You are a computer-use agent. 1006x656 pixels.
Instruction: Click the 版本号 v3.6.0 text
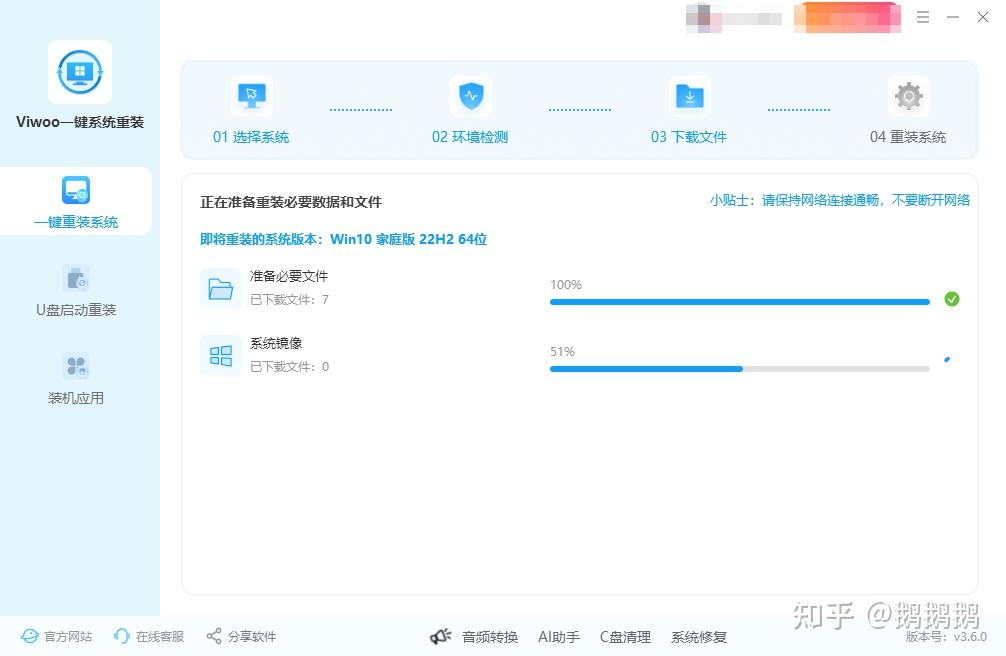pyautogui.click(x=946, y=637)
